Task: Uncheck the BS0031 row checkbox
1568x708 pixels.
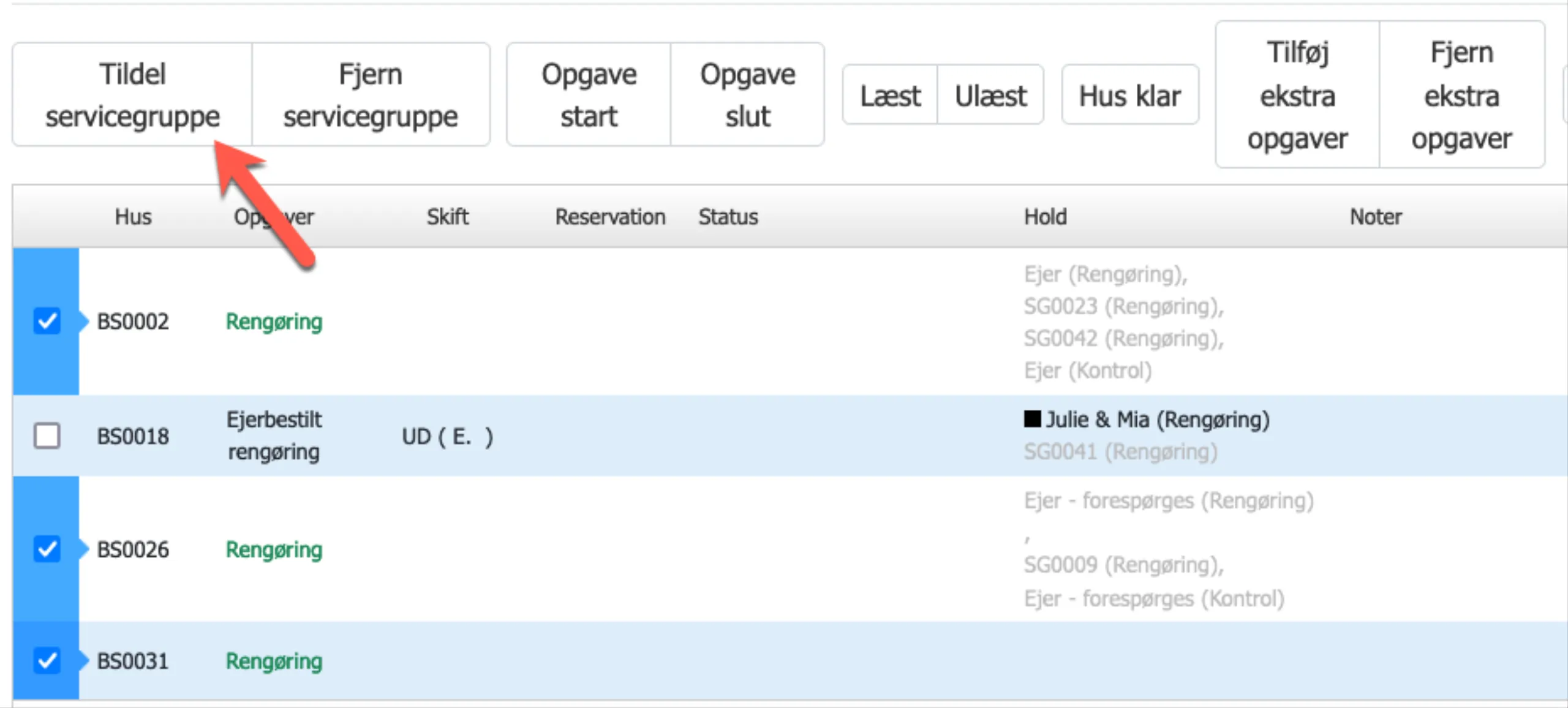Action: click(x=47, y=660)
